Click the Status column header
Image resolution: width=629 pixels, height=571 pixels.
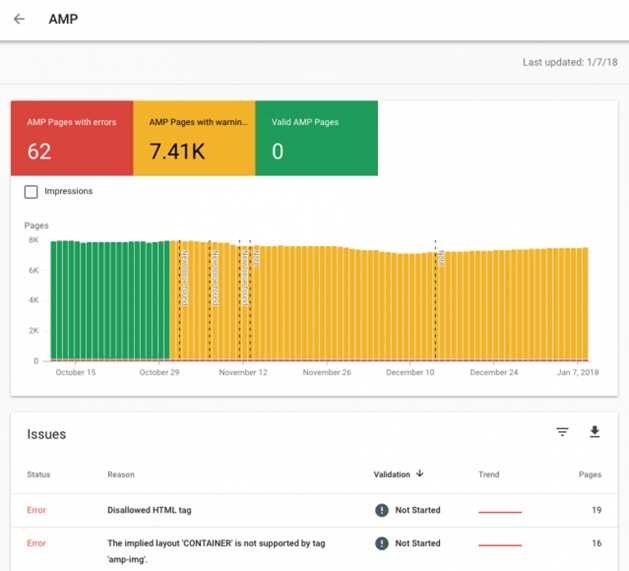coord(39,474)
